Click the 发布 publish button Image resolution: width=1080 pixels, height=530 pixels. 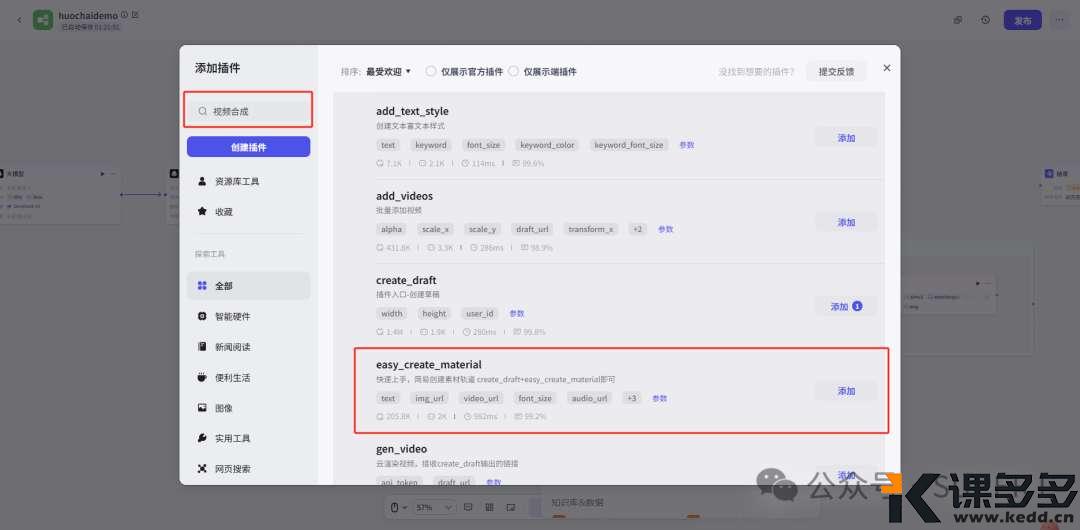pyautogui.click(x=1022, y=20)
